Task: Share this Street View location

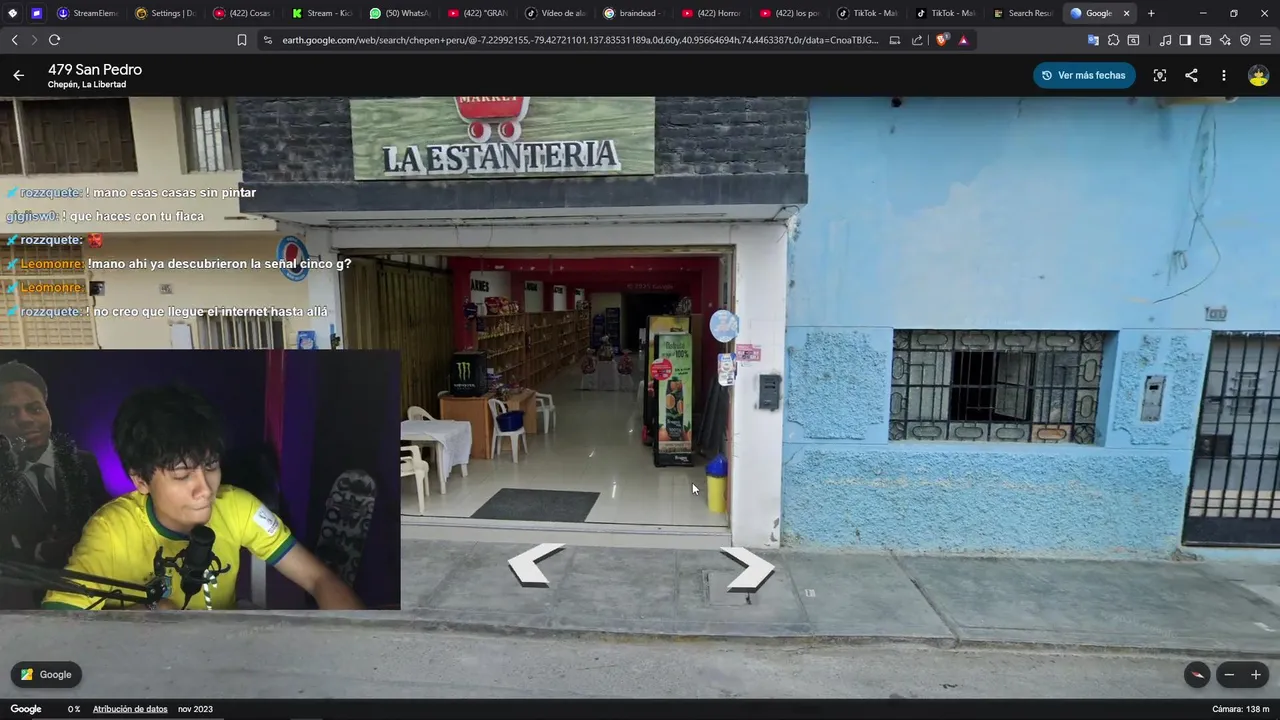Action: click(x=1191, y=75)
